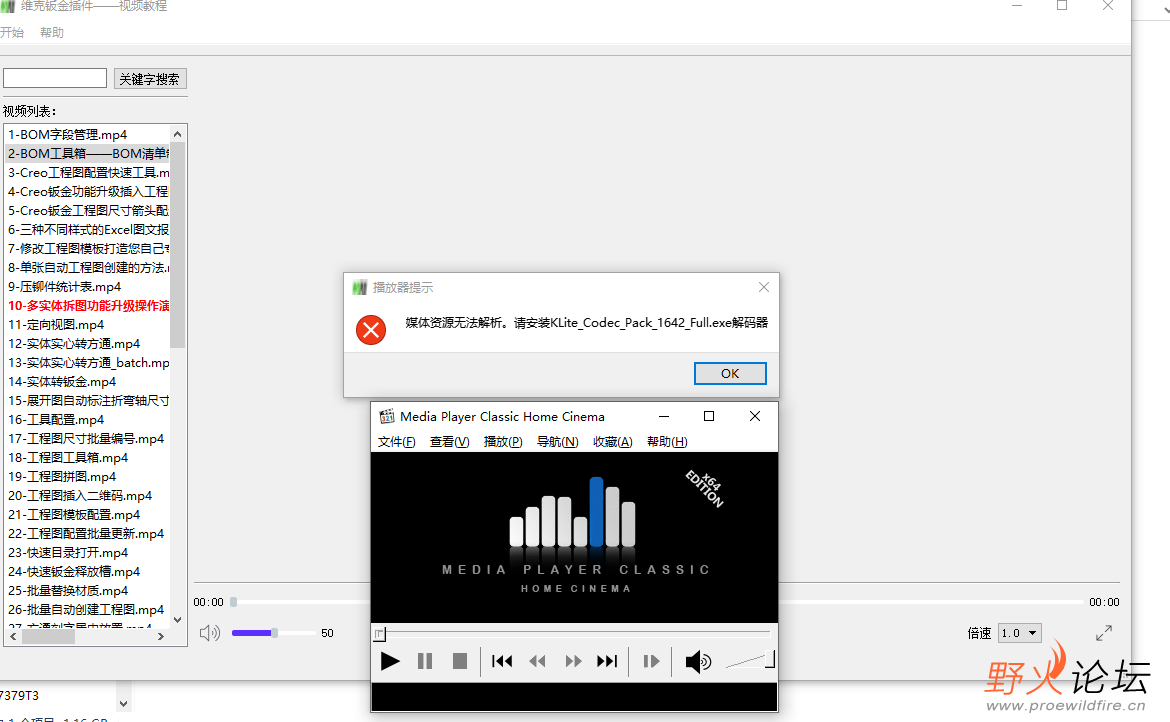Open 查看(V) menu in Media Player Classic
Viewport: 1170px width, 722px height.
pos(449,442)
